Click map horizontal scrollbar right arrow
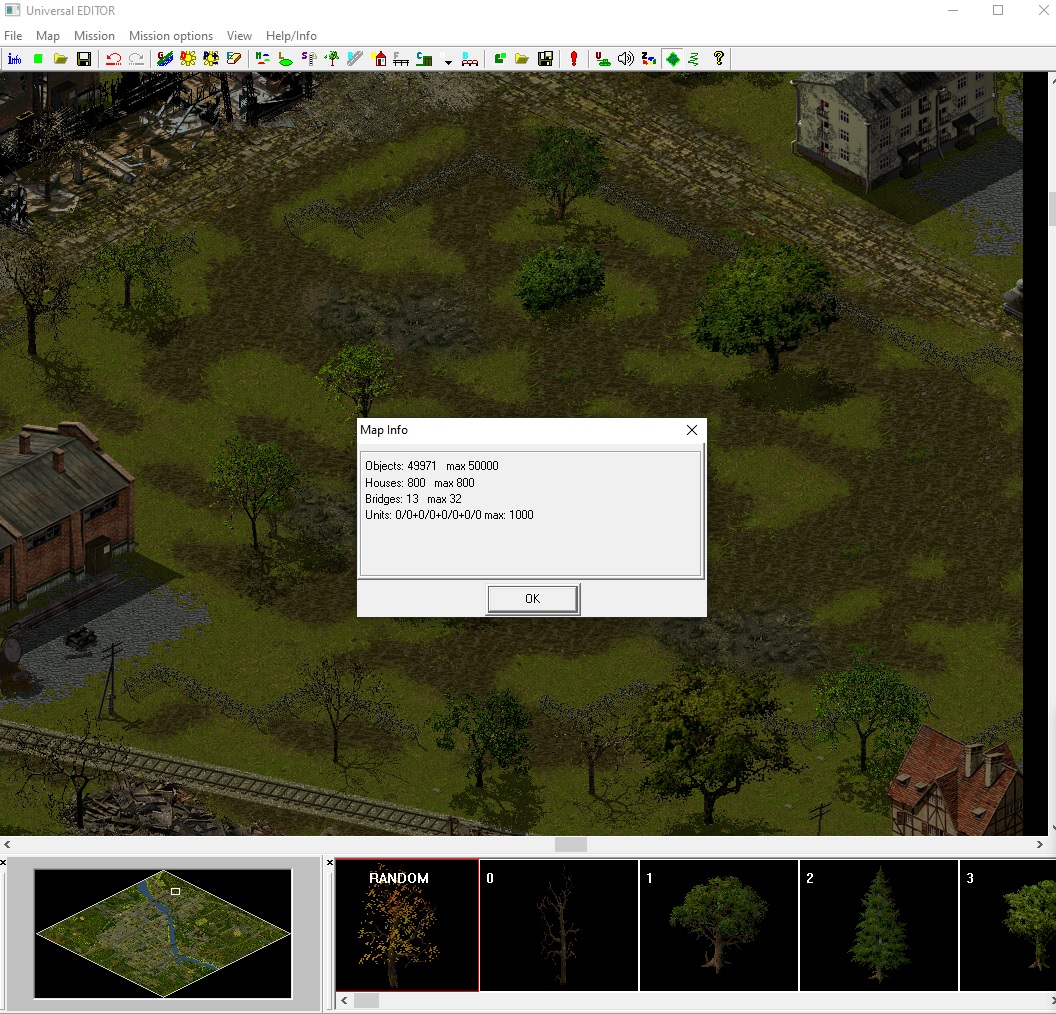 click(x=1039, y=844)
